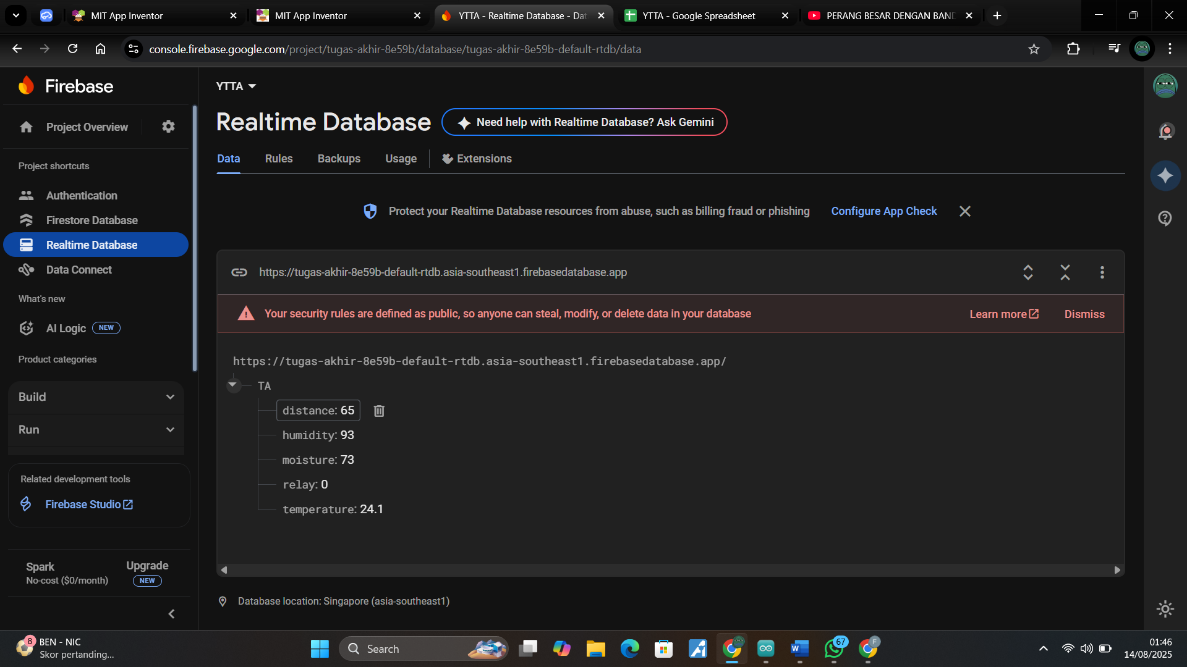Open the Arduino IDE from the taskbar
This screenshot has height=667, width=1187.
pos(765,649)
